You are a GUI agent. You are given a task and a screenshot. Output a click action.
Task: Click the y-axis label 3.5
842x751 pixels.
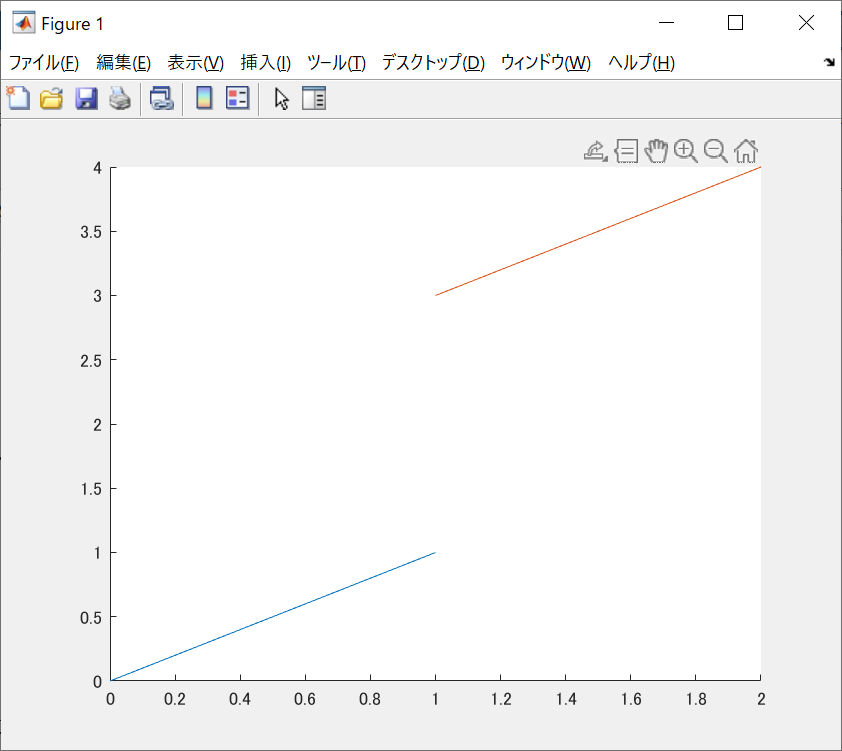91,232
